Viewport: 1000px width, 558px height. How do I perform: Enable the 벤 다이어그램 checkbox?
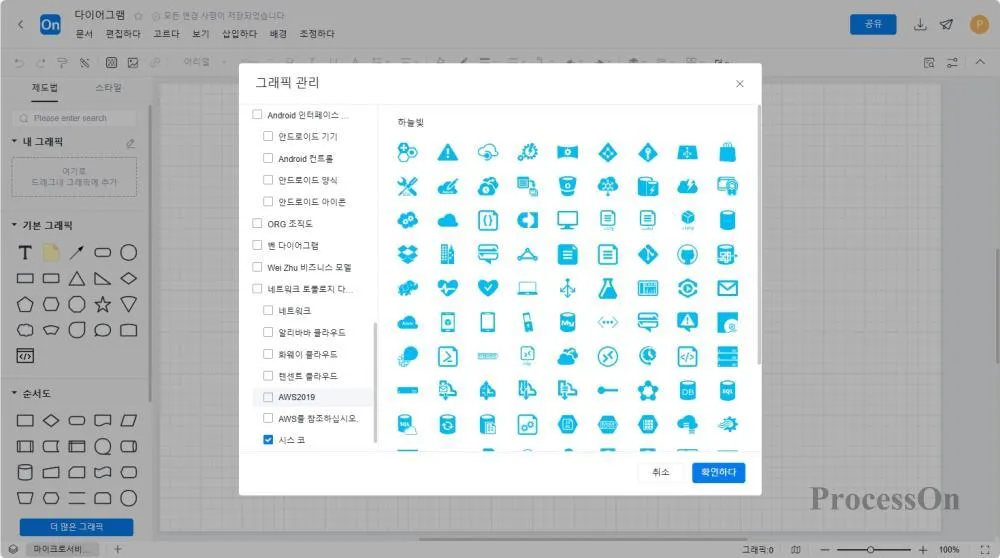point(257,245)
